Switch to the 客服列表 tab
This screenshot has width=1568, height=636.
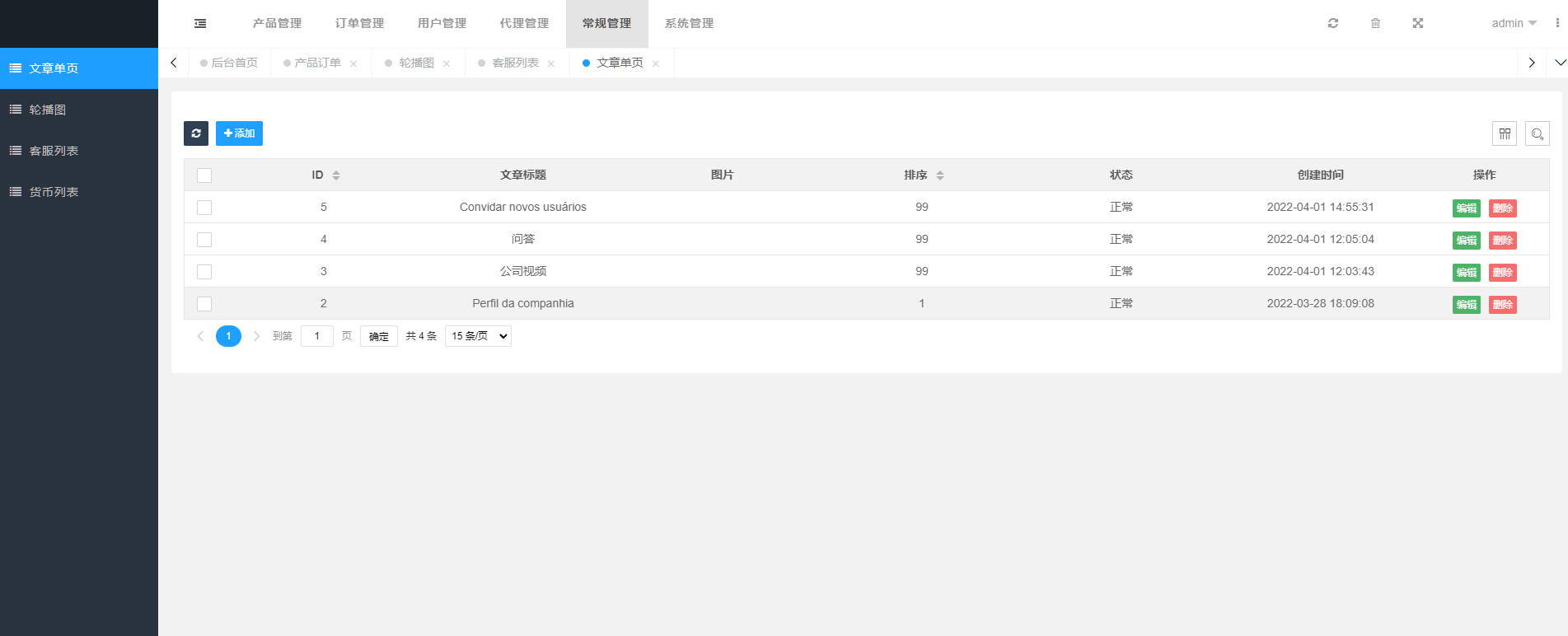tap(515, 63)
